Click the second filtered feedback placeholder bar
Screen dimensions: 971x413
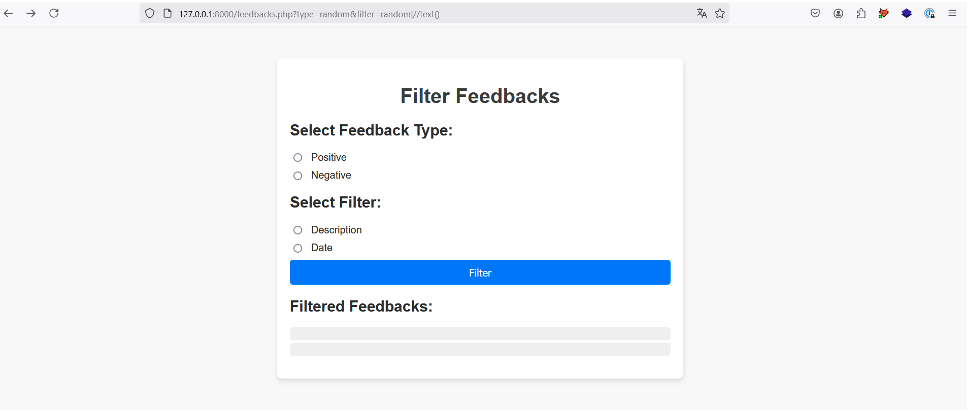[480, 350]
